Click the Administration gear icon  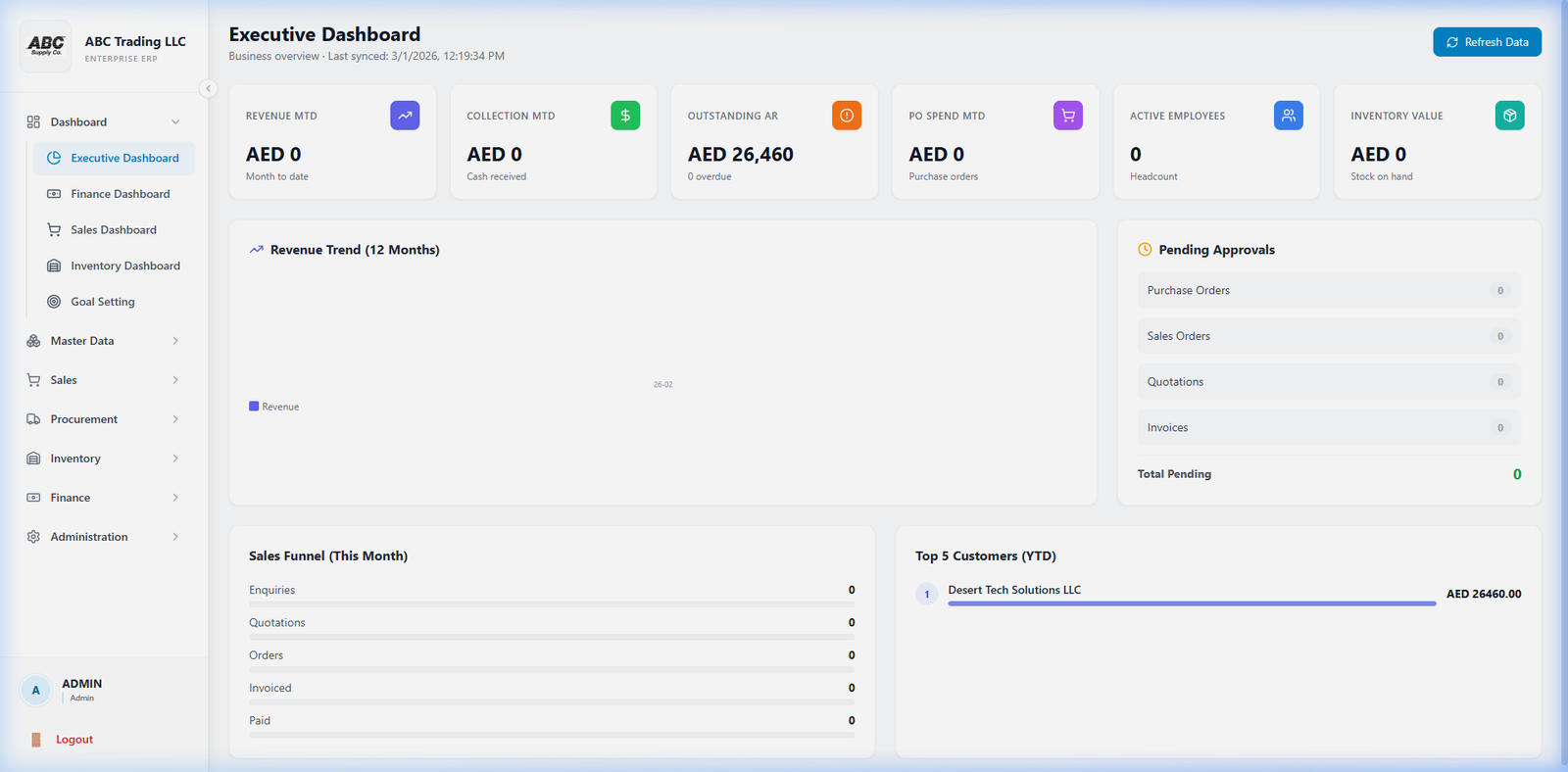coord(33,537)
